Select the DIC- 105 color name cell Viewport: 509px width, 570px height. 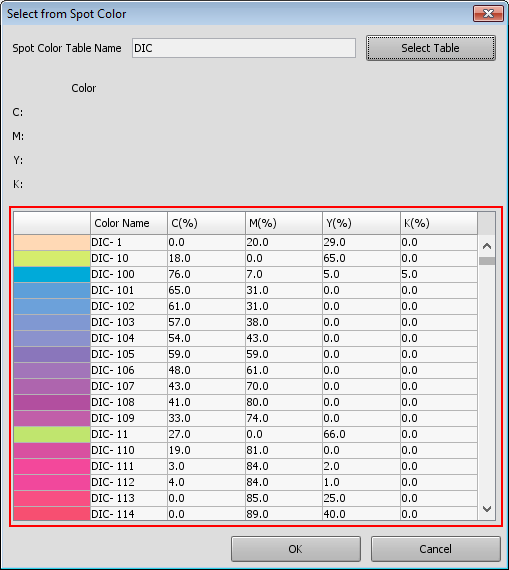click(129, 354)
